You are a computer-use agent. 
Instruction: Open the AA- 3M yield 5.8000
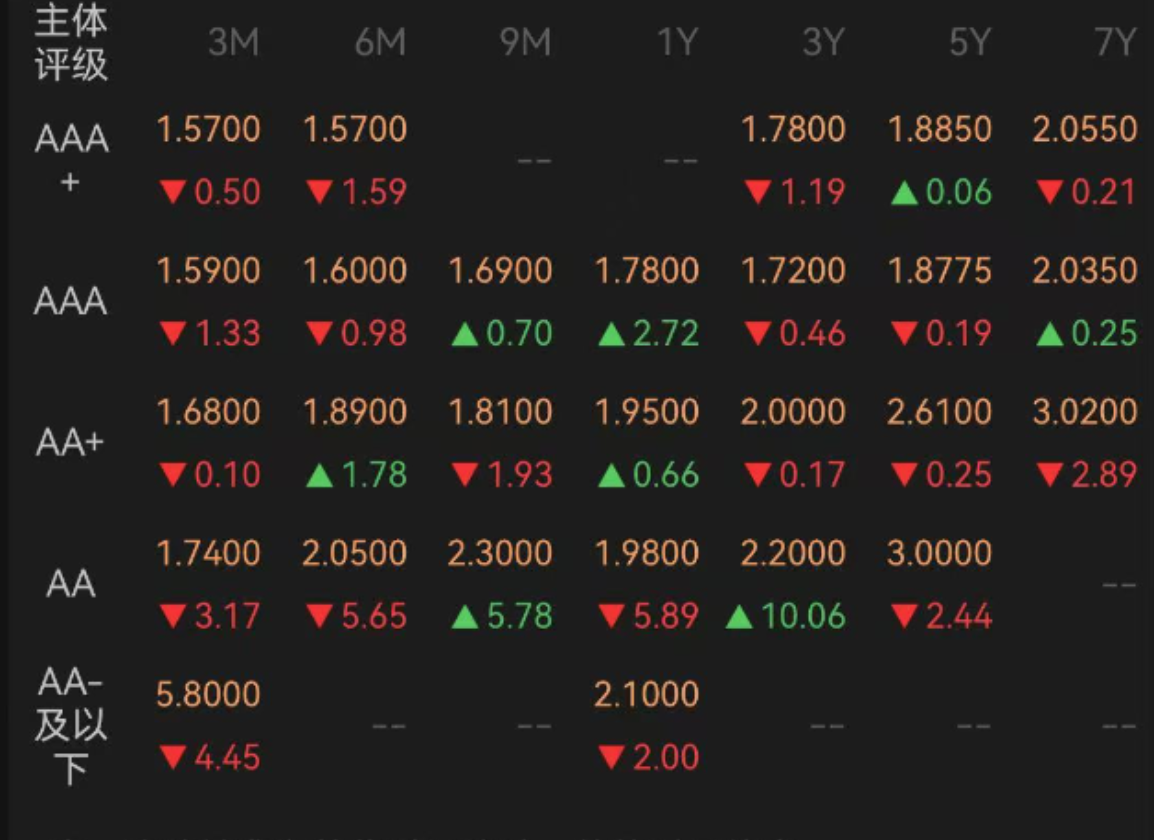tap(208, 694)
